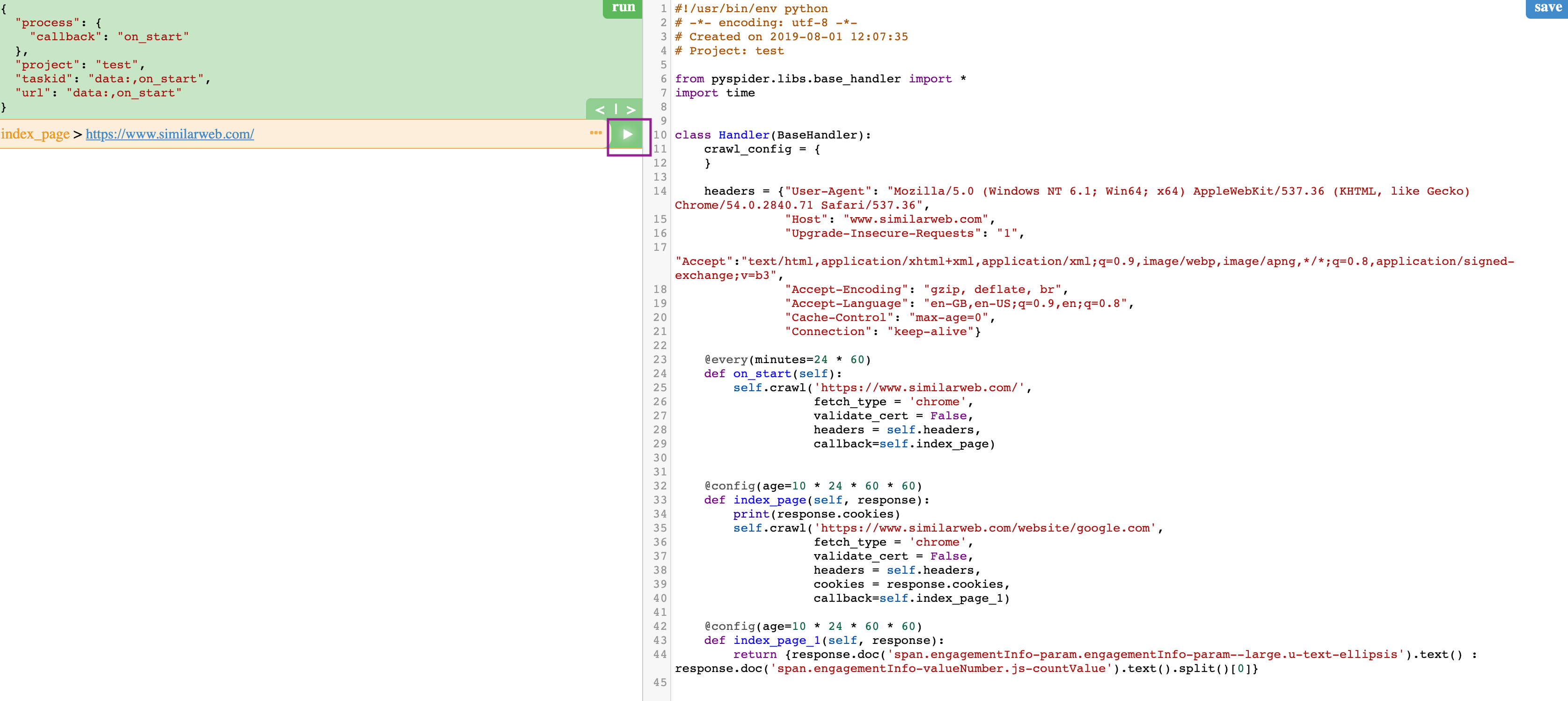Click the orange index_page callback label
This screenshot has width=1568, height=701.
[35, 134]
